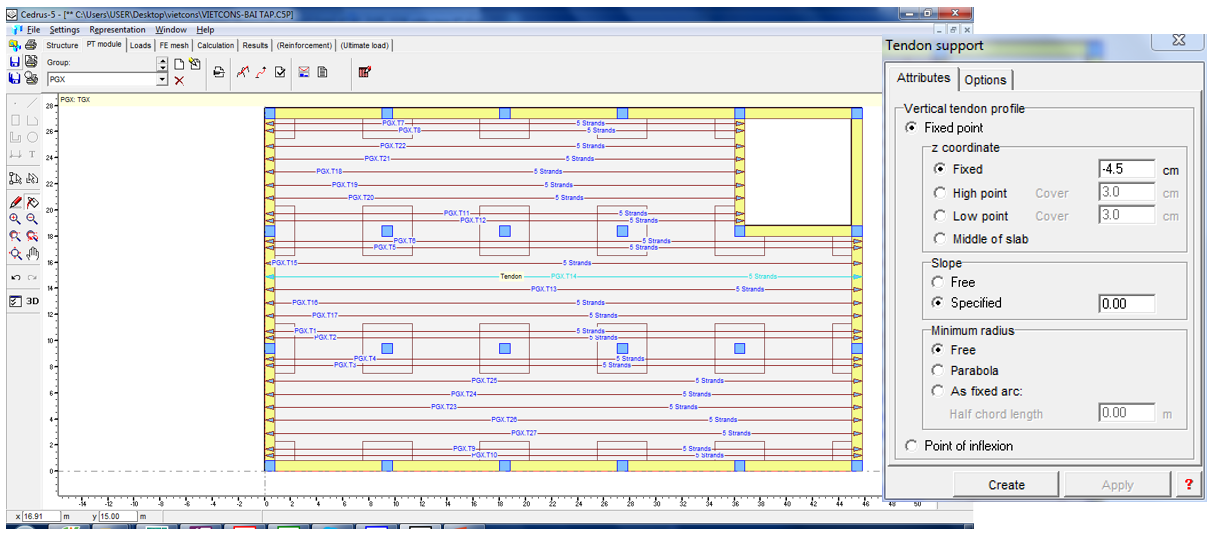Switch to 3D view
This screenshot has width=1213, height=534.
32,301
